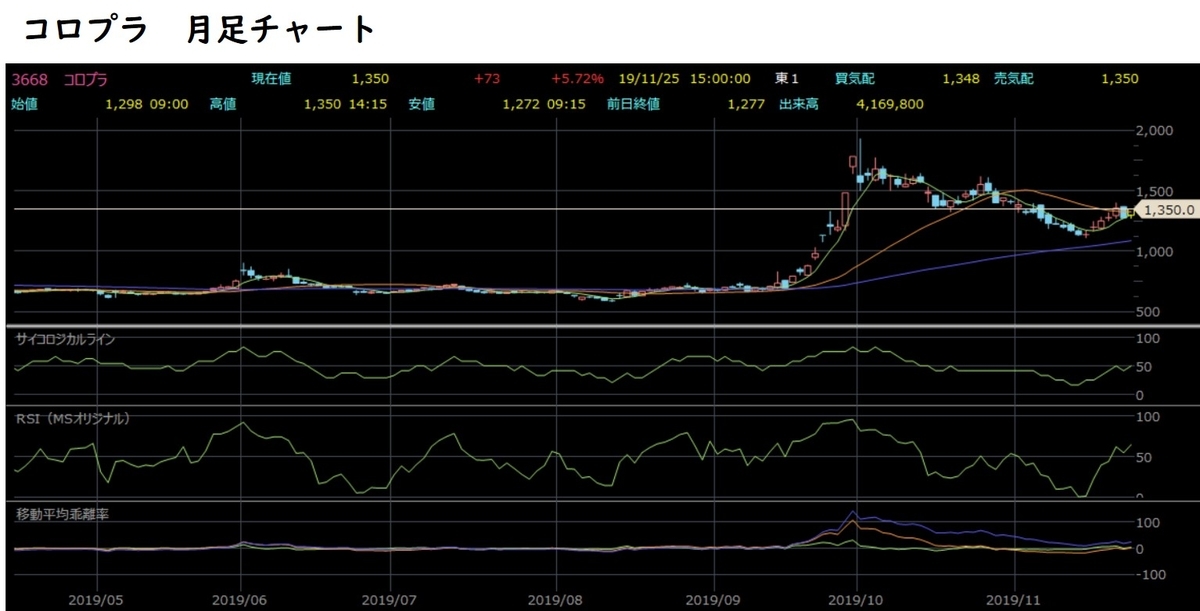Image resolution: width=1200 pixels, height=611 pixels.
Task: Select the RSI (MSオリジナル) indicator title
Action: pyautogui.click(x=74, y=420)
